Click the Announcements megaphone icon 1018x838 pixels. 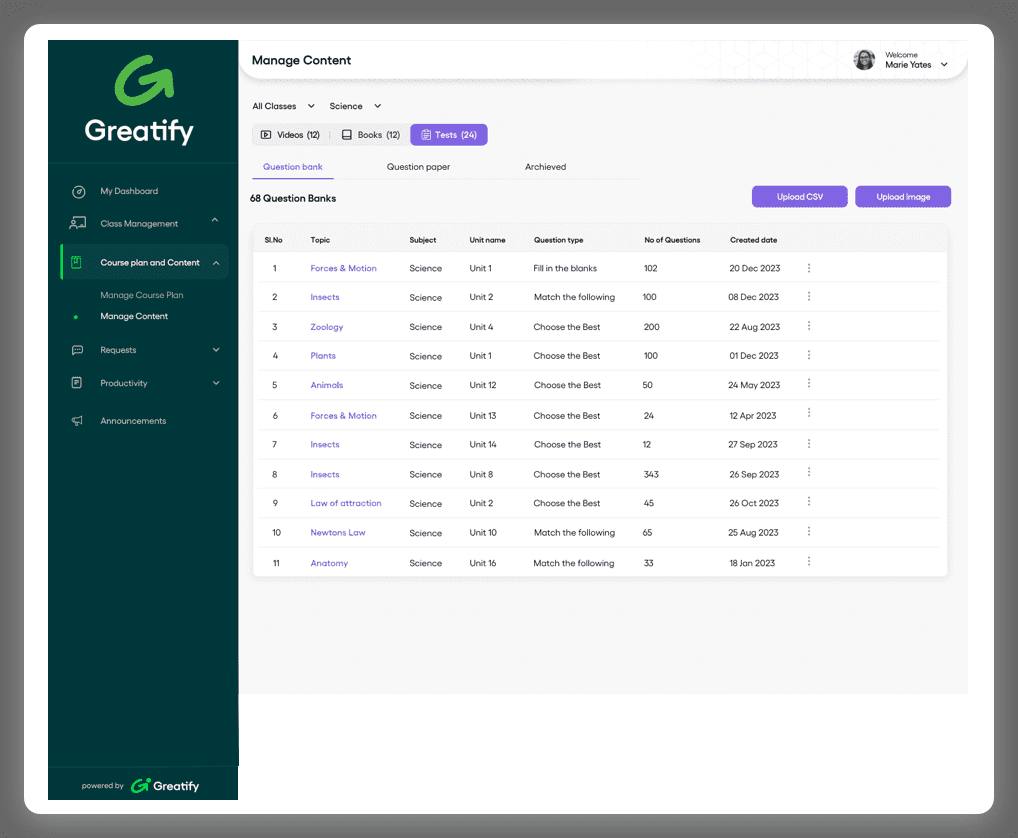[x=78, y=421]
